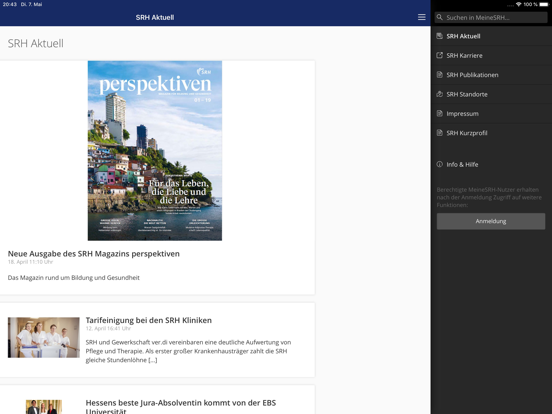Open Neue Ausgabe des SRH Magazins headline
Image resolution: width=552 pixels, height=414 pixels.
point(94,254)
